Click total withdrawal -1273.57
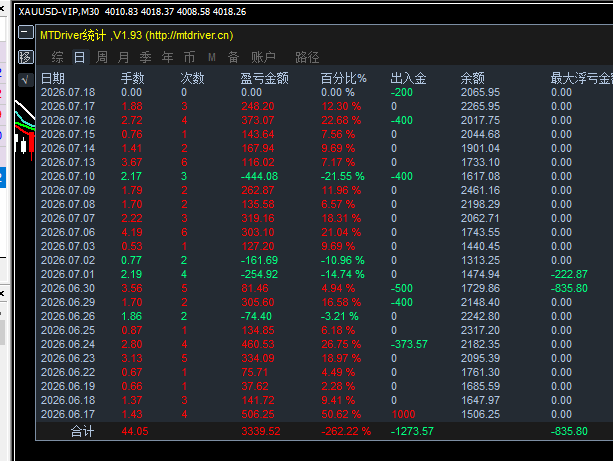Image resolution: width=613 pixels, height=461 pixels. (x=412, y=431)
